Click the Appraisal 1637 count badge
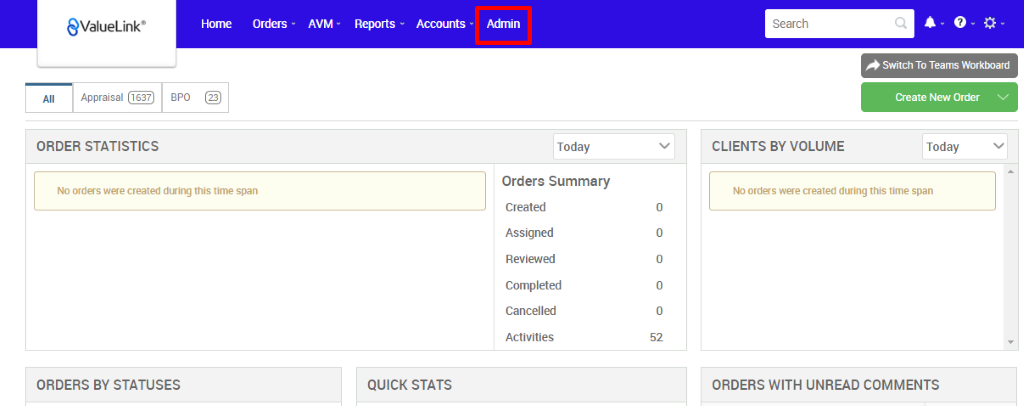The image size is (1024, 406). click(x=140, y=98)
